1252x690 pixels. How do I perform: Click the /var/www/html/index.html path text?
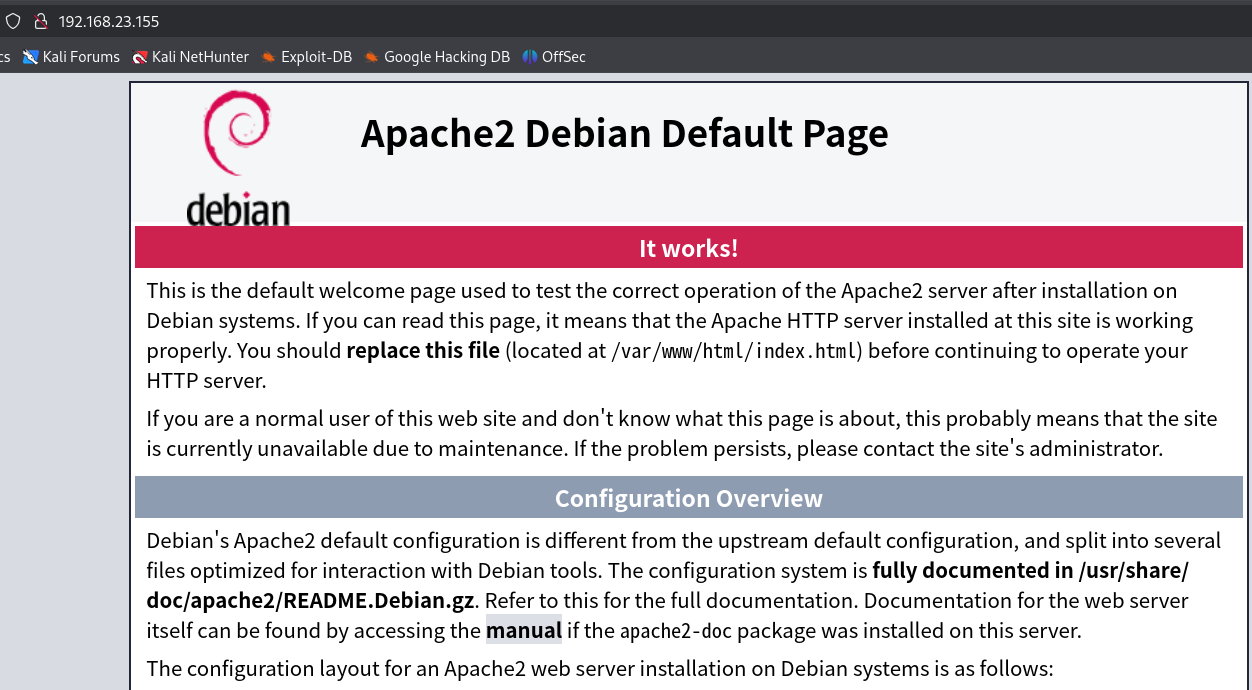pos(733,351)
